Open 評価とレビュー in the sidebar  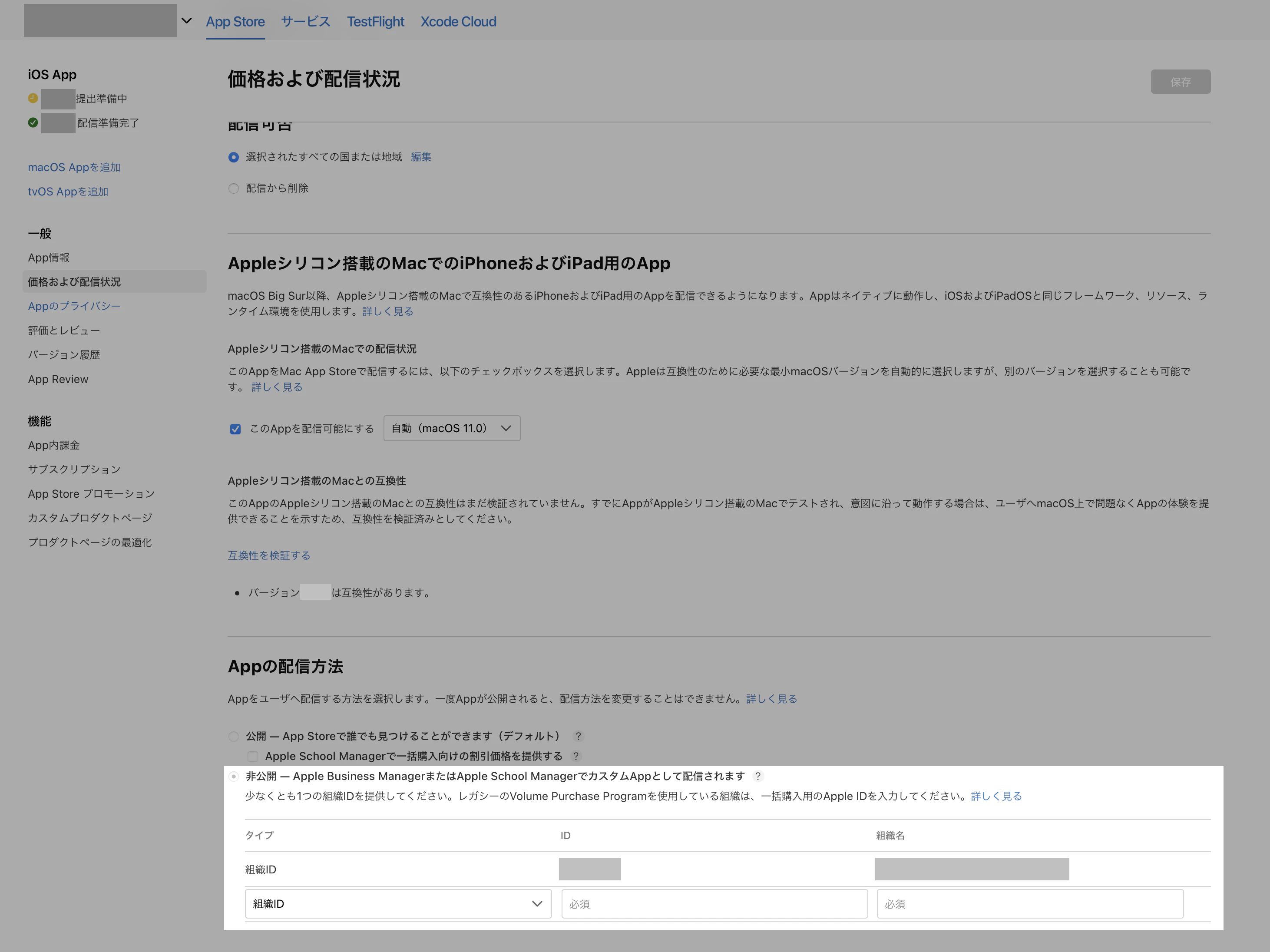(x=64, y=331)
